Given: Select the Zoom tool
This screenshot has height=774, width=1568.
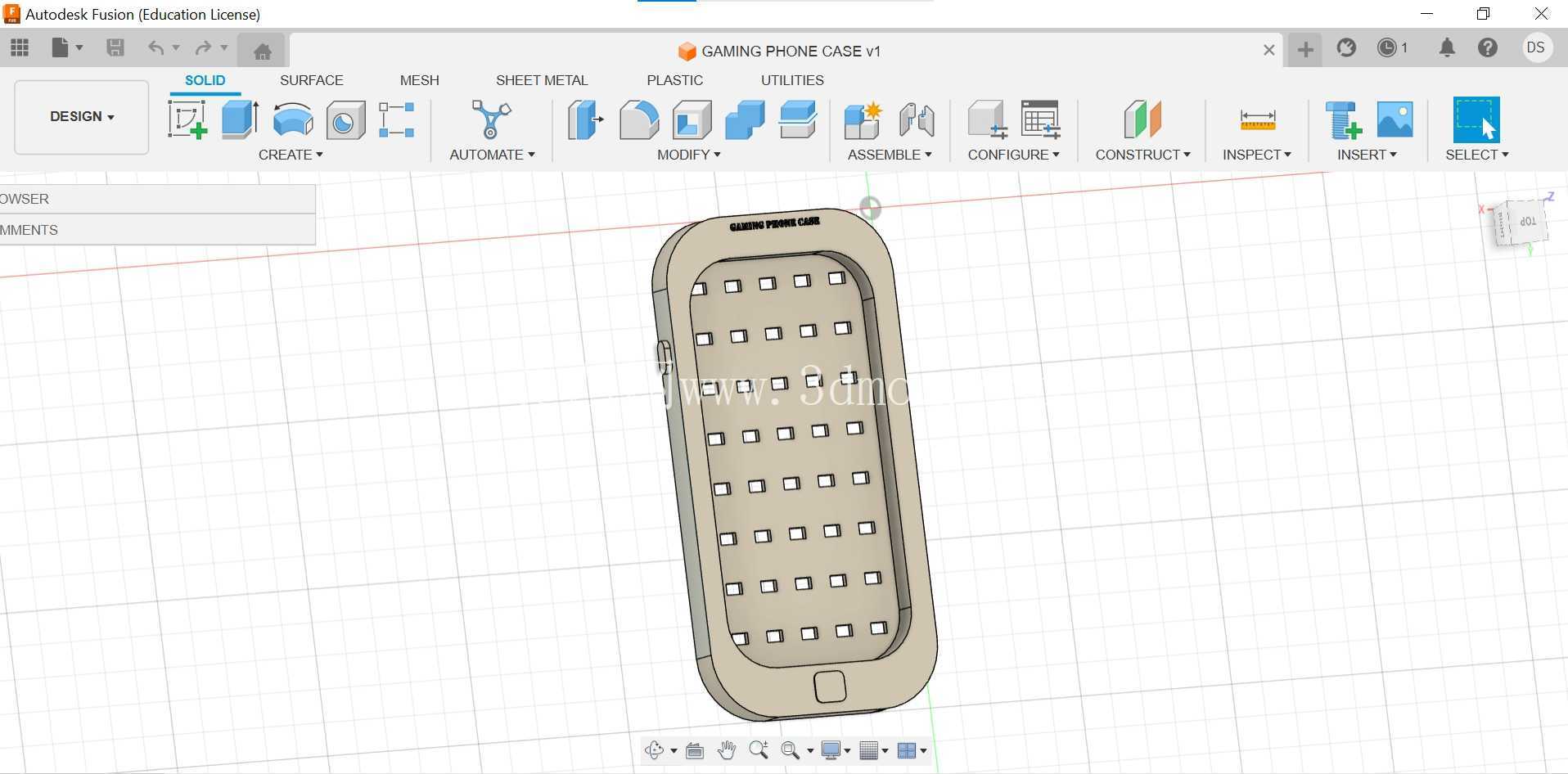Looking at the screenshot, I should (759, 749).
